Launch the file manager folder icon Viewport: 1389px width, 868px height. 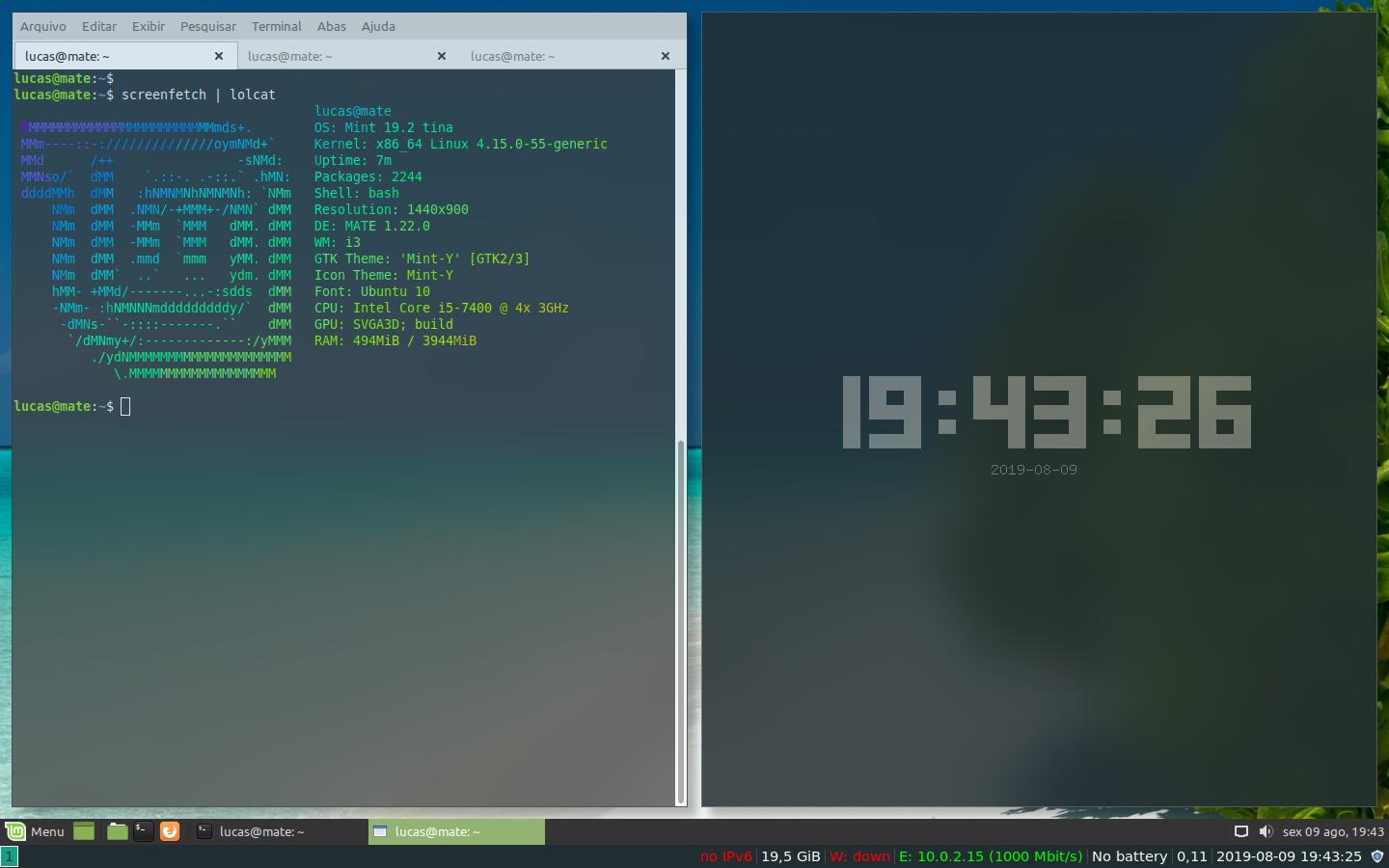117,831
